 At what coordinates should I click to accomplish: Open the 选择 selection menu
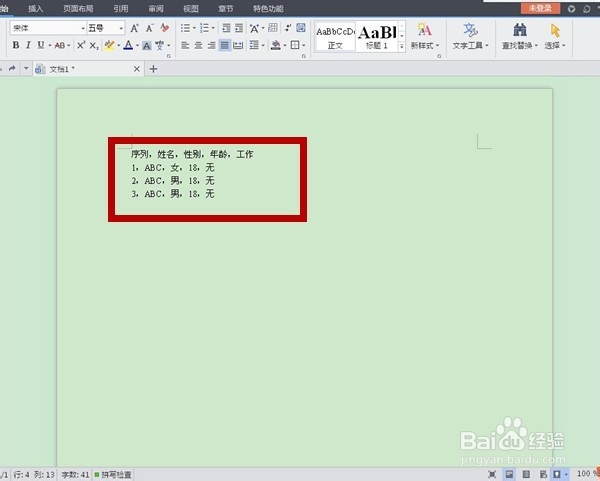tap(555, 36)
